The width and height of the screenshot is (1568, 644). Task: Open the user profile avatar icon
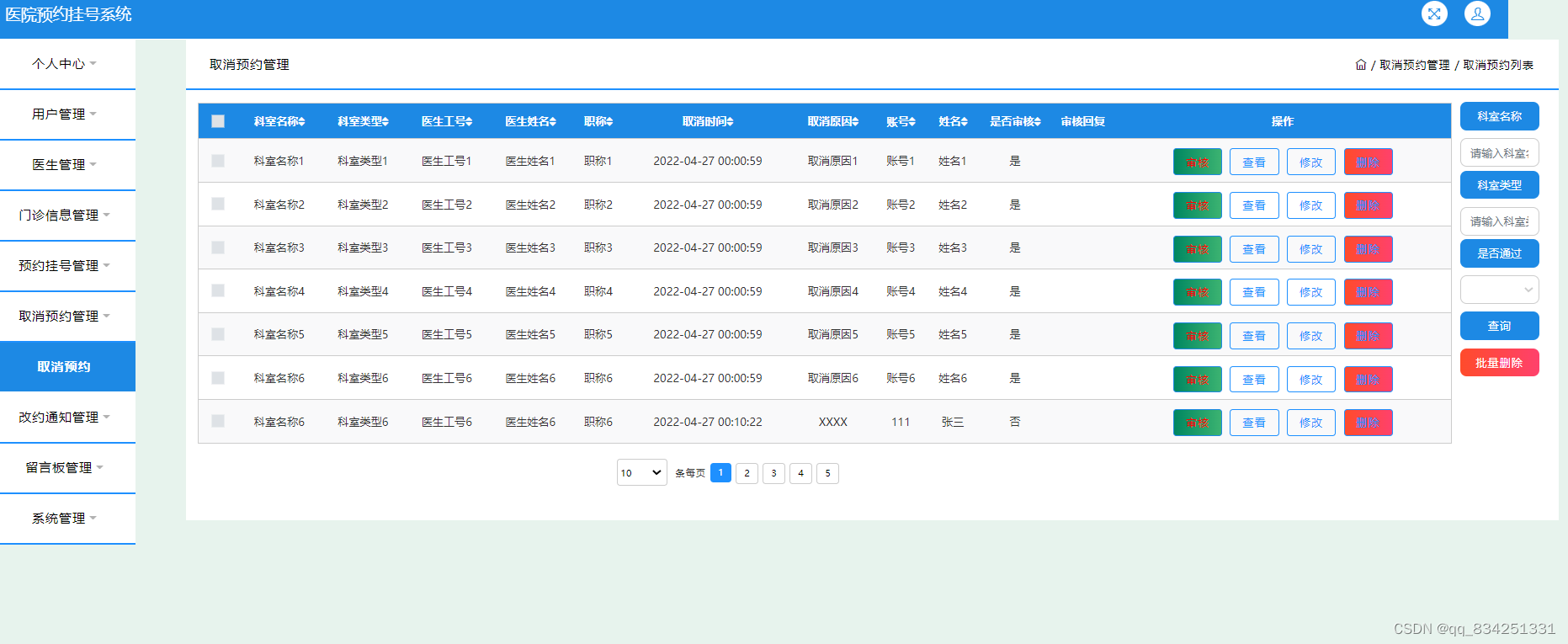[1477, 13]
